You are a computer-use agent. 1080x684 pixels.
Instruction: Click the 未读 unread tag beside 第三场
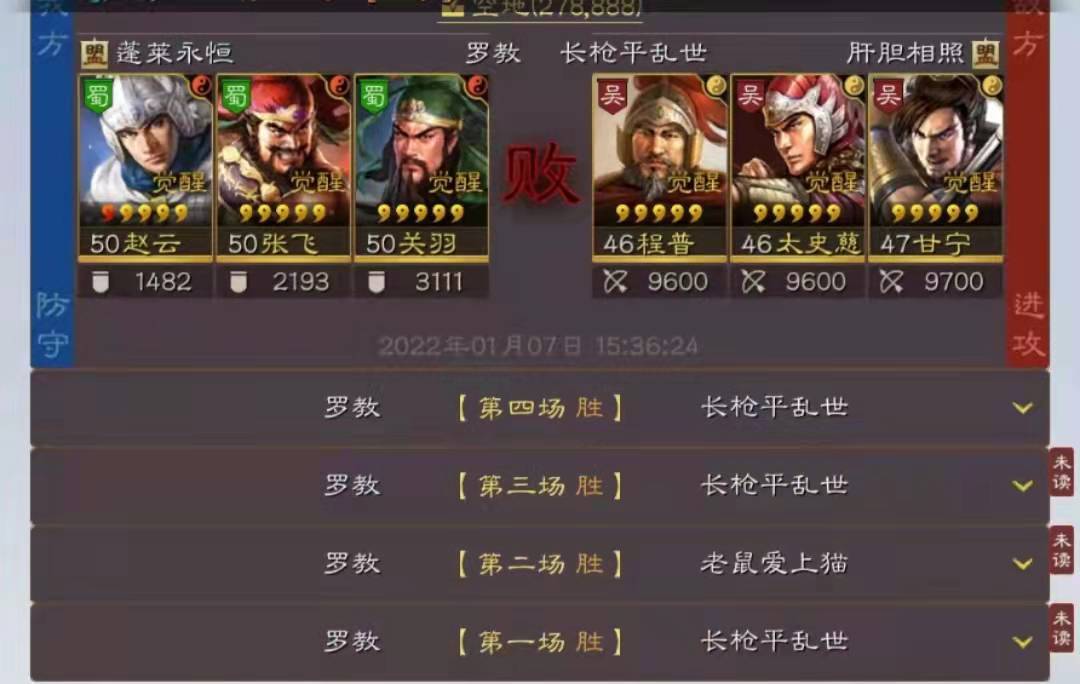1061,471
